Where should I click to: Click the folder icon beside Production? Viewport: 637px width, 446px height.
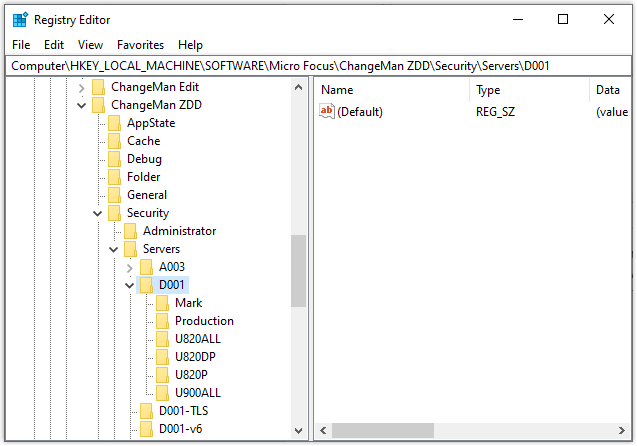coord(162,321)
